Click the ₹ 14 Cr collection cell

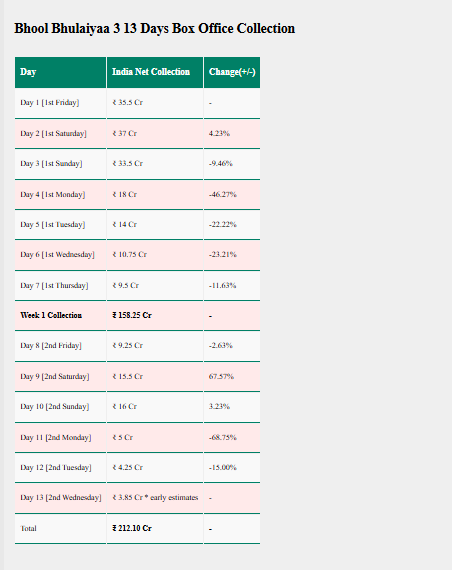coord(155,225)
